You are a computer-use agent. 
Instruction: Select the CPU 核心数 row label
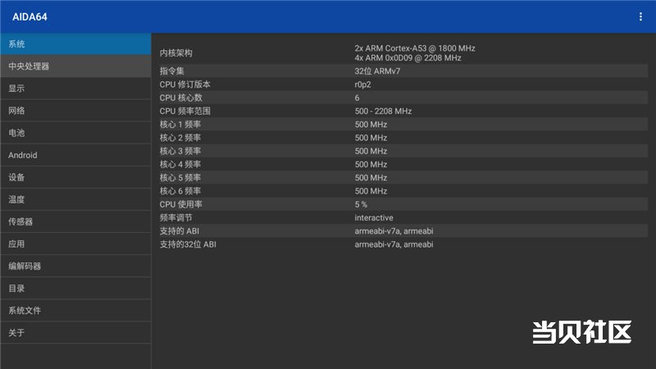point(181,98)
